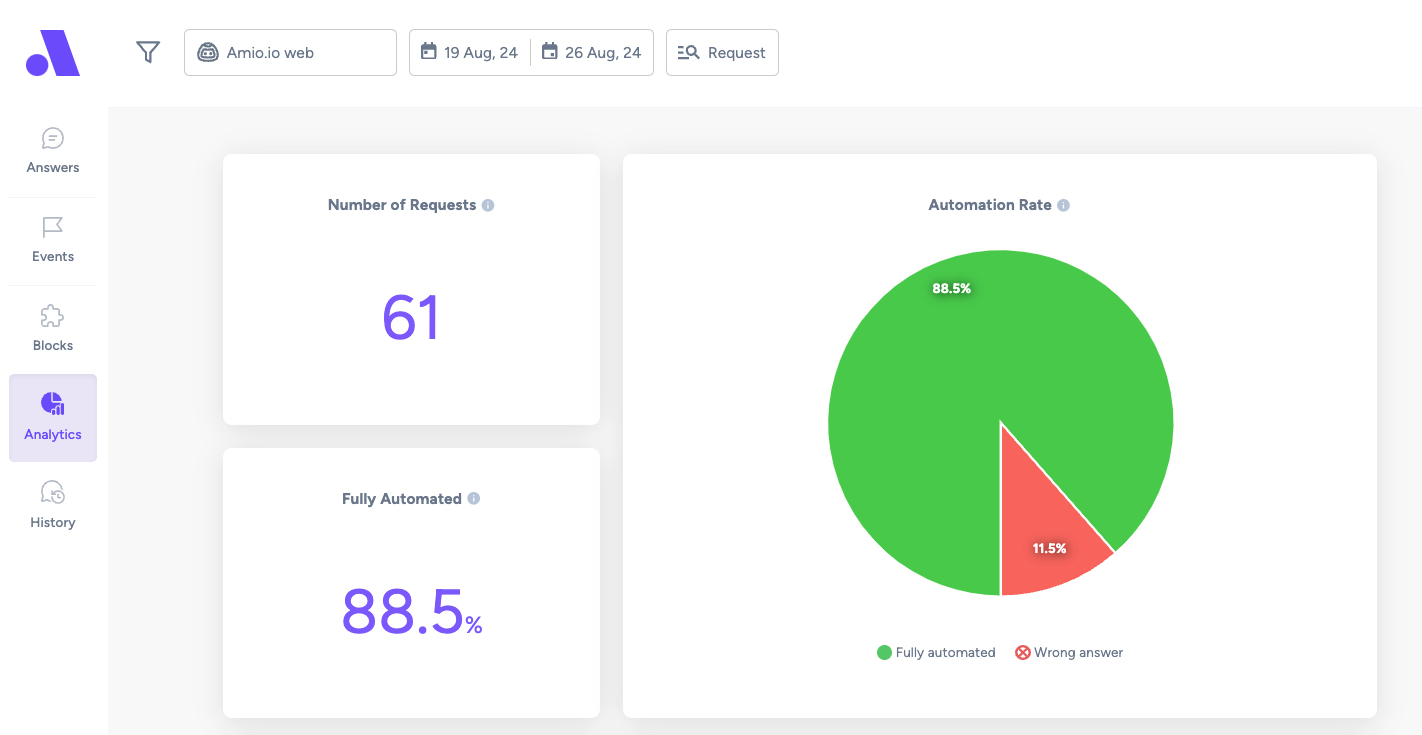Open the Blocks puzzle icon
The image size is (1422, 735).
pos(53,317)
